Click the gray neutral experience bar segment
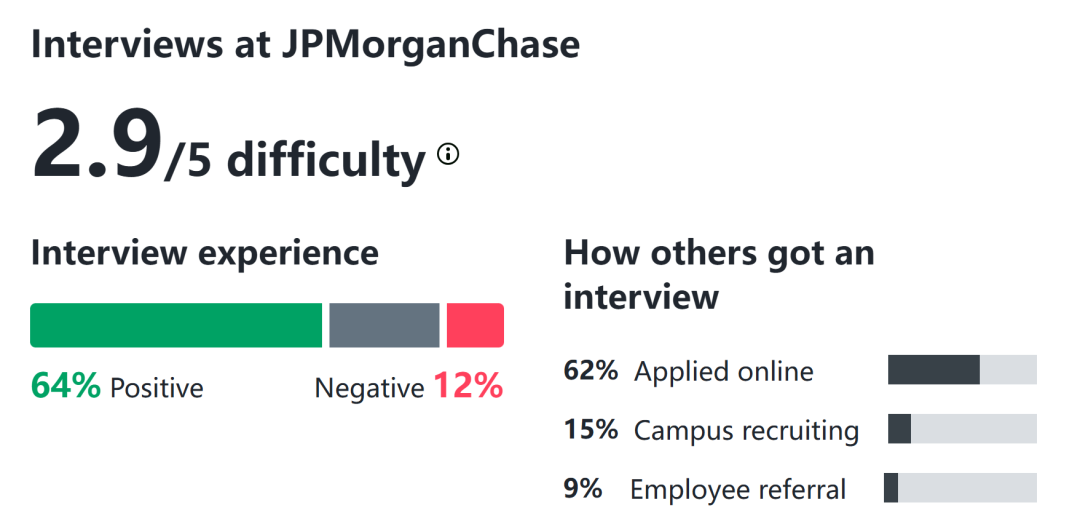 pos(384,326)
